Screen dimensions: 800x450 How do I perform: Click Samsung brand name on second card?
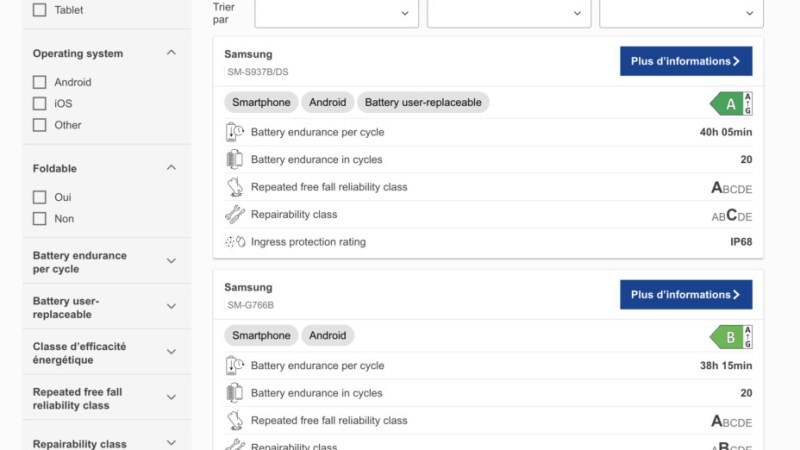pyautogui.click(x=248, y=287)
